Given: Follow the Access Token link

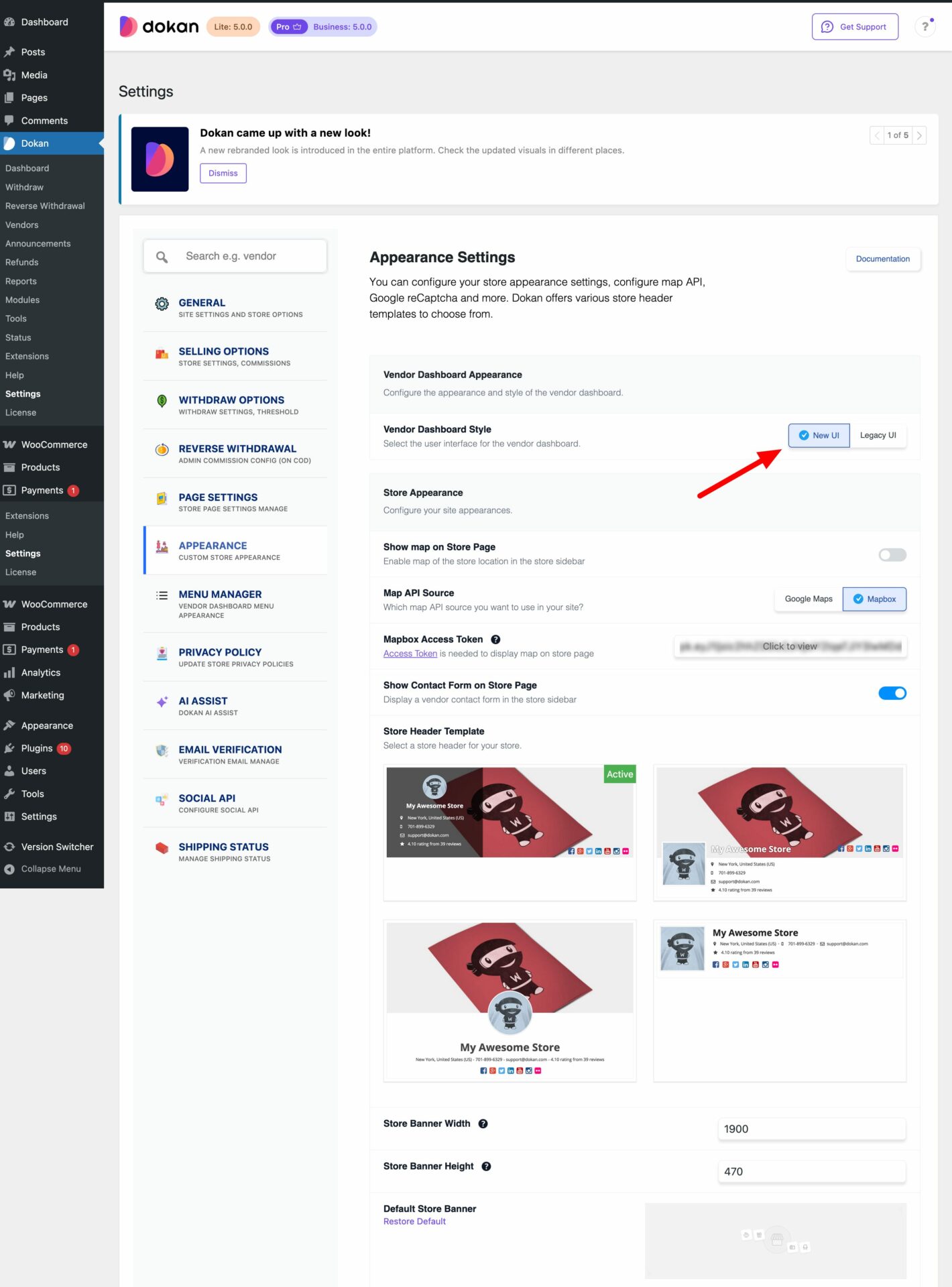Looking at the screenshot, I should [x=410, y=654].
